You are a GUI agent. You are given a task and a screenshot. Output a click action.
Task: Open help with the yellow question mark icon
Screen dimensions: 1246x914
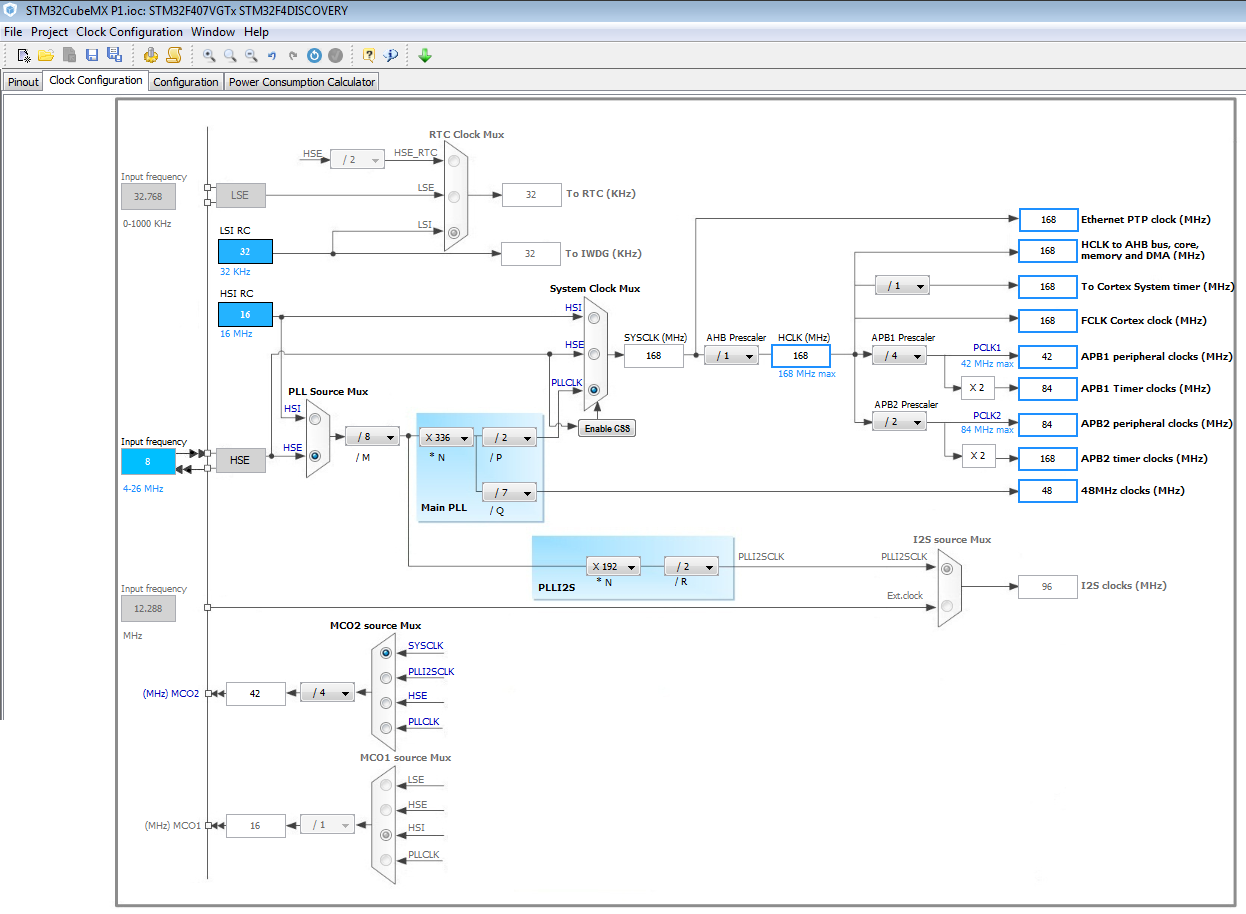tap(369, 56)
